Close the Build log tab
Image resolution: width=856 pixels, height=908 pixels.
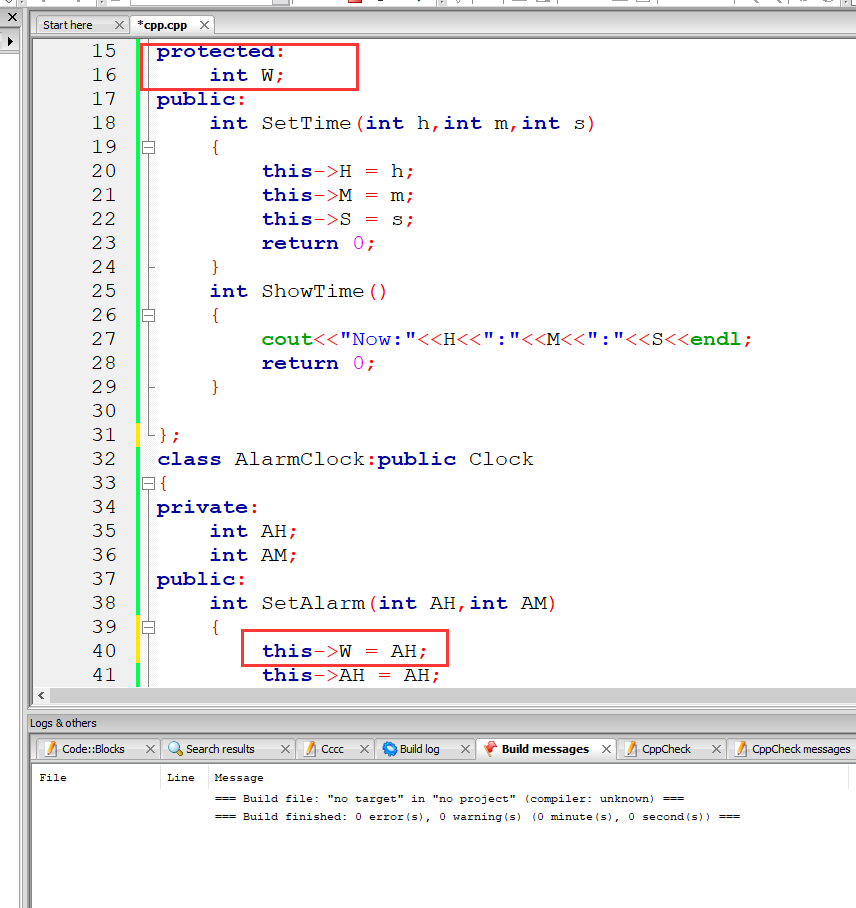(x=465, y=749)
